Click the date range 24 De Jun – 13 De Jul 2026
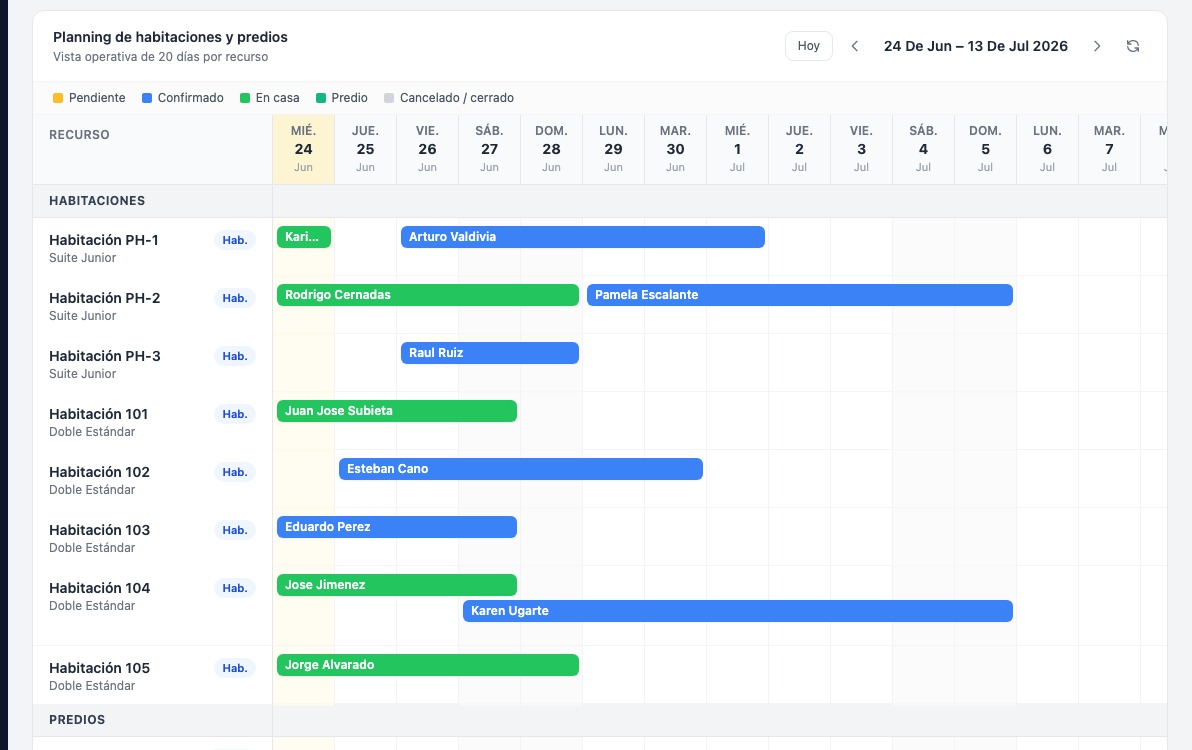The width and height of the screenshot is (1192, 750). [975, 46]
